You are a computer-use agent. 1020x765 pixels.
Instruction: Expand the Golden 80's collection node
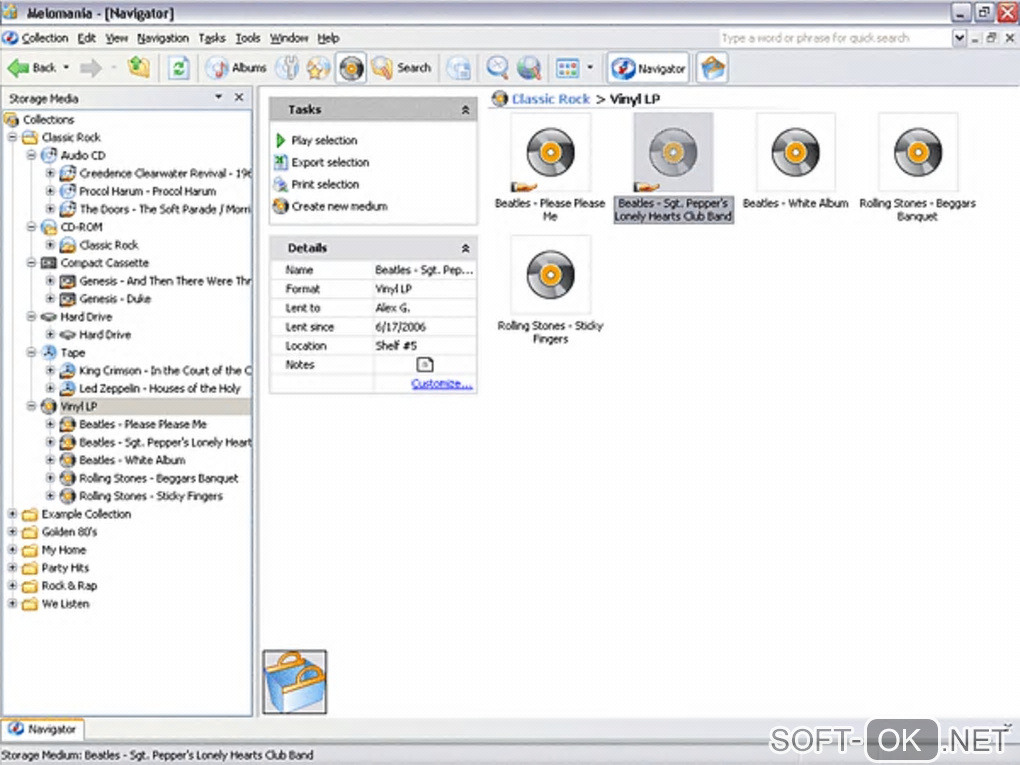tap(13, 532)
